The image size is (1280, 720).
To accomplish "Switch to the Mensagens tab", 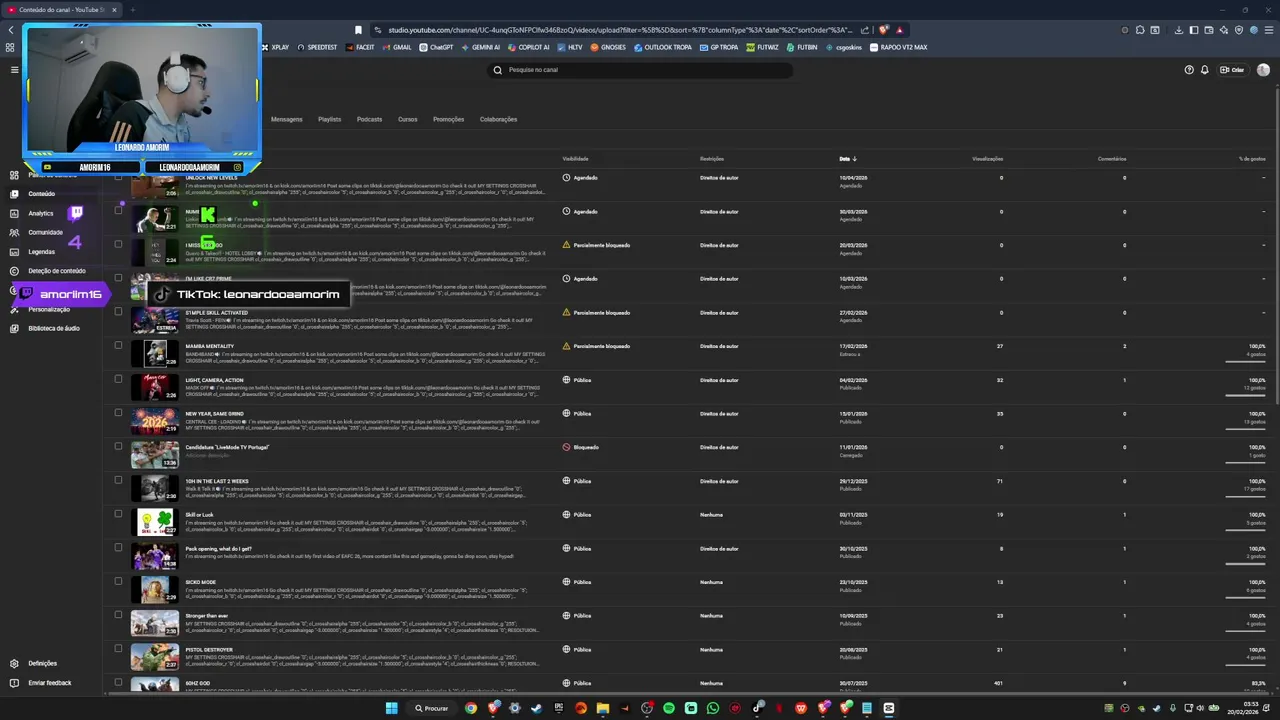I will (x=286, y=119).
